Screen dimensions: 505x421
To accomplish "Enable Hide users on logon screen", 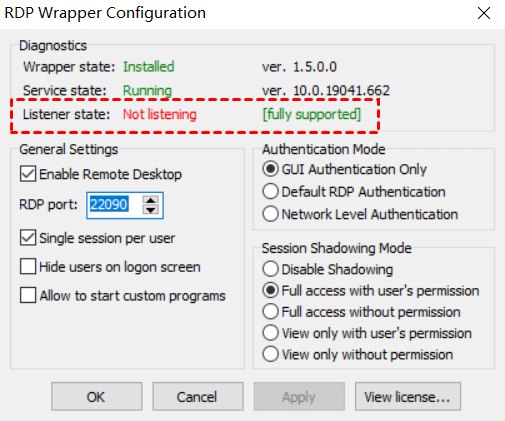I will pyautogui.click(x=28, y=267).
